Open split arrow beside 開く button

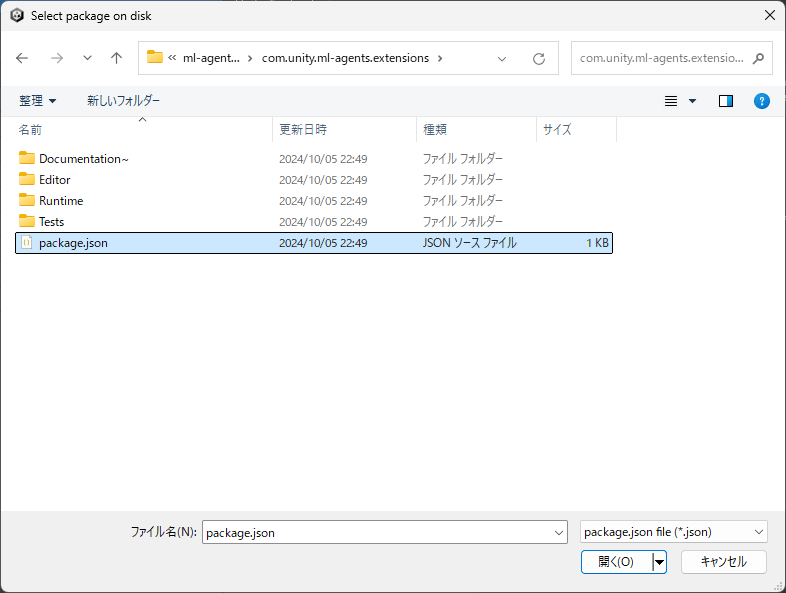pos(660,562)
